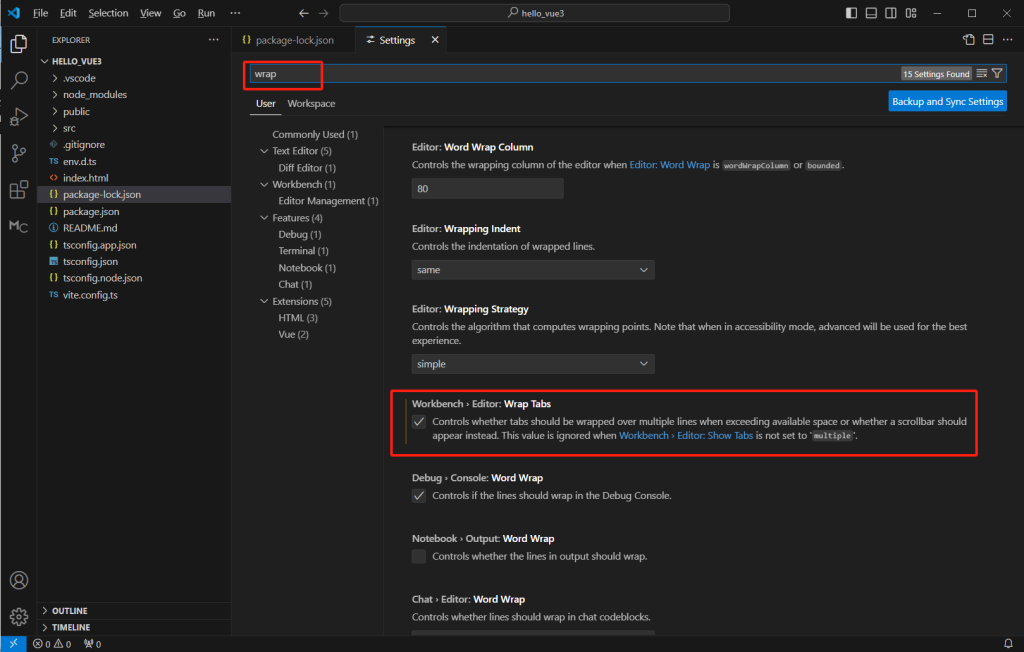Open package.json in Explorer
This screenshot has height=652, width=1024.
click(x=135, y=212)
